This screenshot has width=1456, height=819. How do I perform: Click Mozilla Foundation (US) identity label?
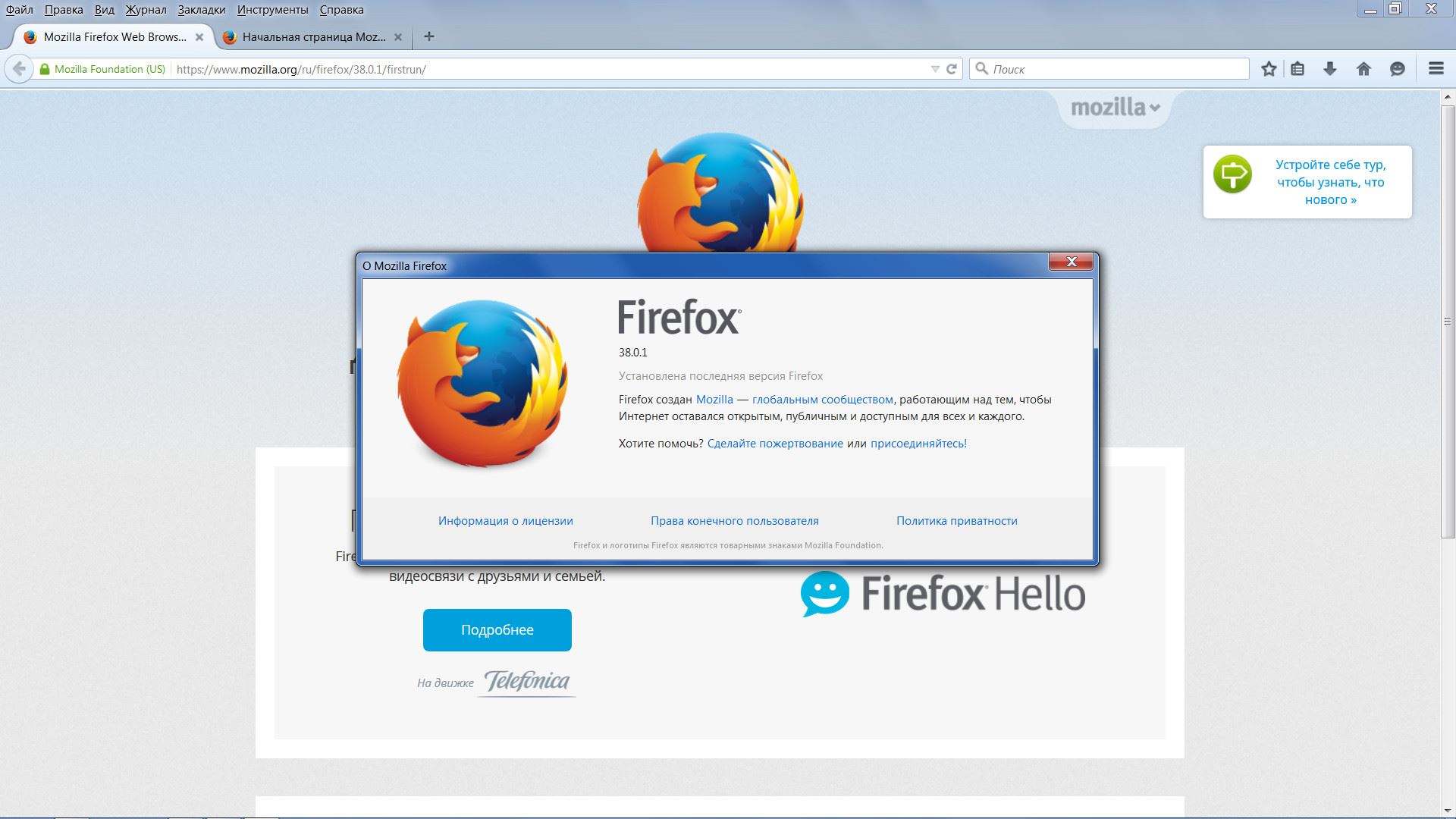click(110, 69)
